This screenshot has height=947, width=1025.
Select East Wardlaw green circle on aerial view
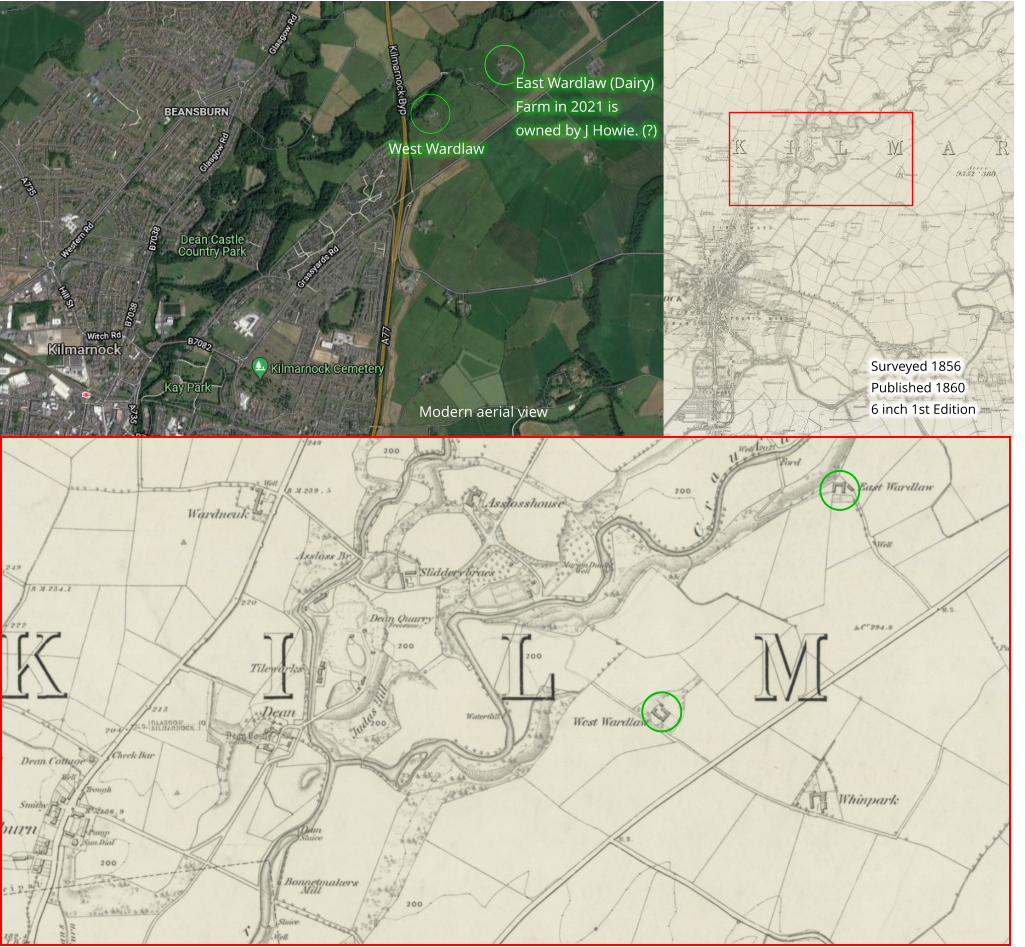[x=504, y=65]
